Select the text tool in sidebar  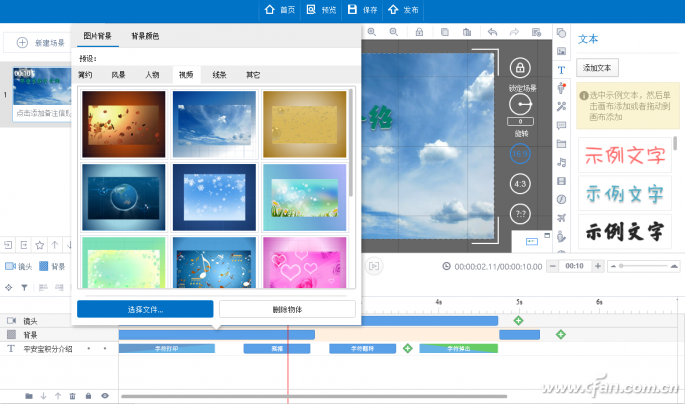tap(562, 69)
